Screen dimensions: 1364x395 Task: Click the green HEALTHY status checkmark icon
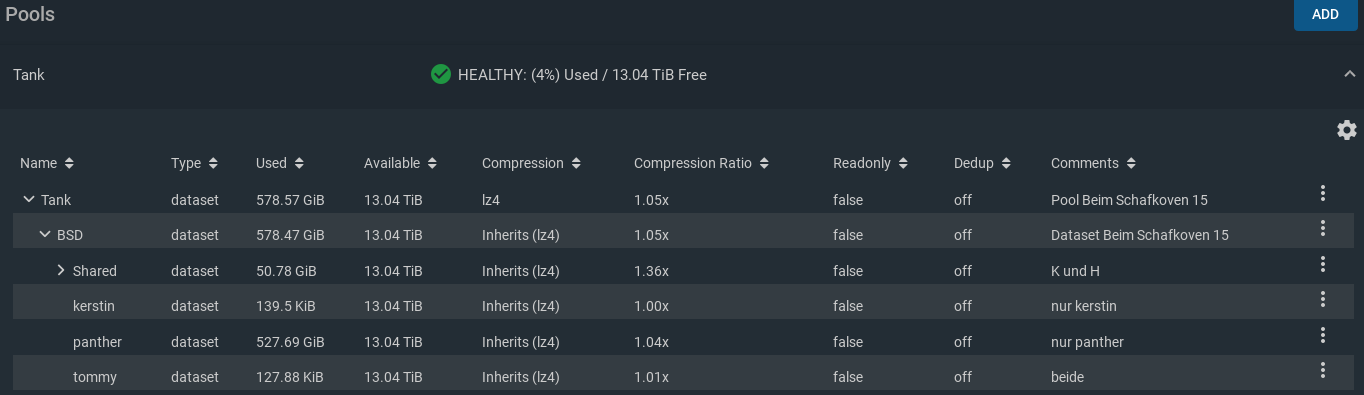point(440,74)
